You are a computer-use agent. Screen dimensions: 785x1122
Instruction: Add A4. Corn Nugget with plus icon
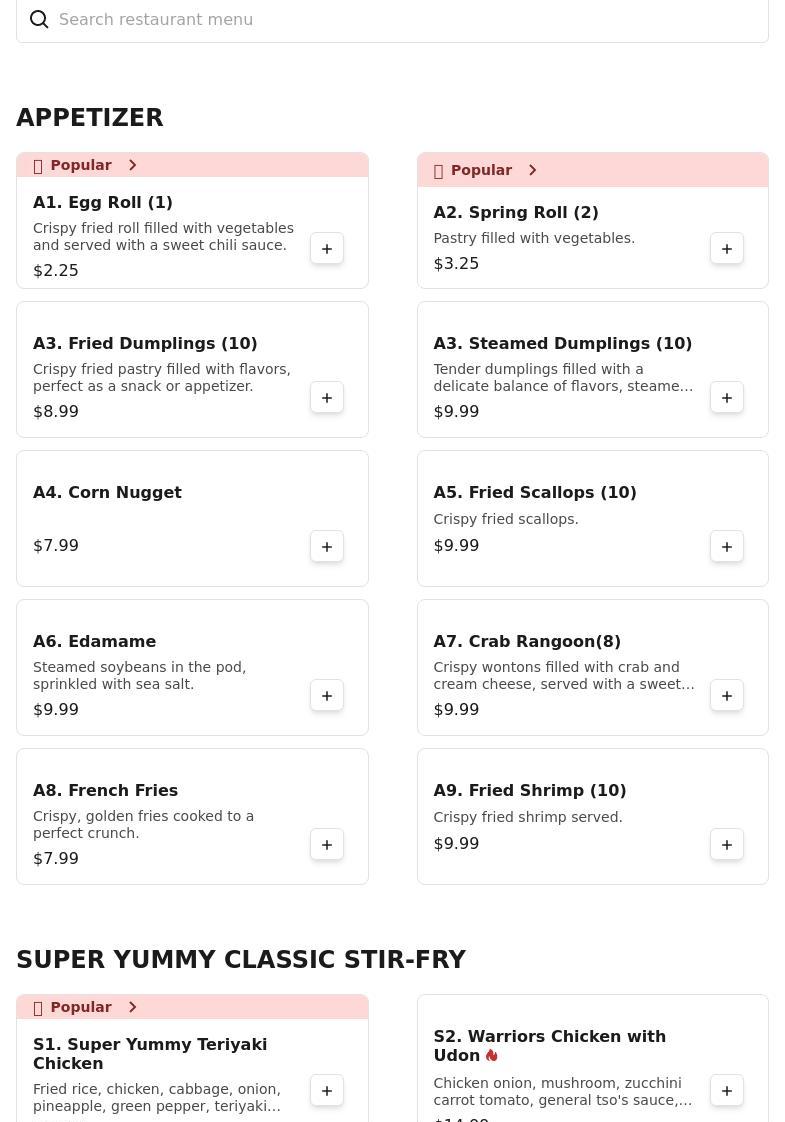click(327, 547)
